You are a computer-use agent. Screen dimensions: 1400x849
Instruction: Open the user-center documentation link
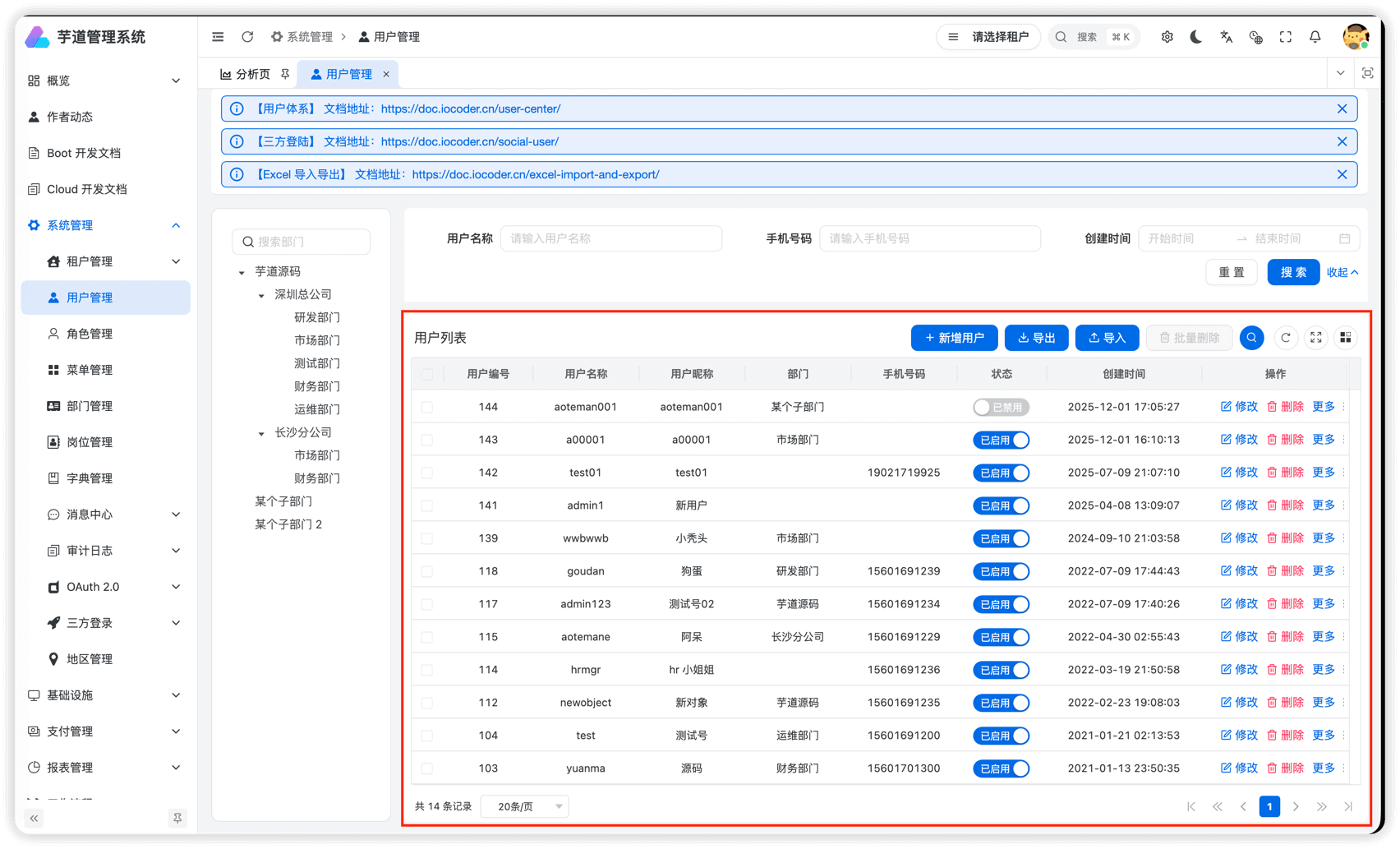[x=470, y=108]
